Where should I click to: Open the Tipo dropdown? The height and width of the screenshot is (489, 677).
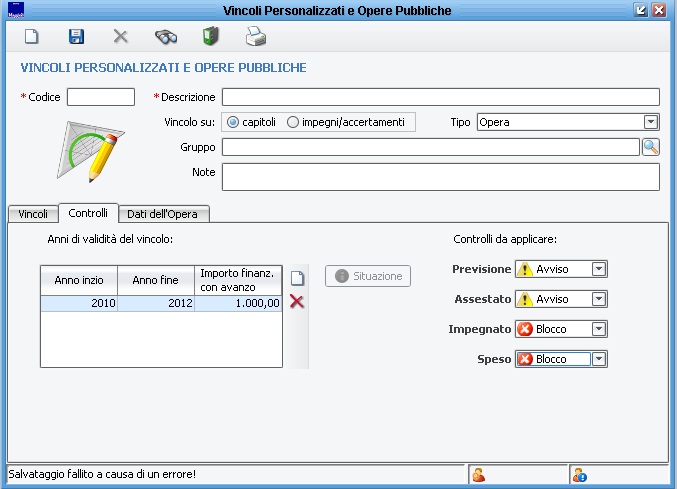tap(651, 122)
